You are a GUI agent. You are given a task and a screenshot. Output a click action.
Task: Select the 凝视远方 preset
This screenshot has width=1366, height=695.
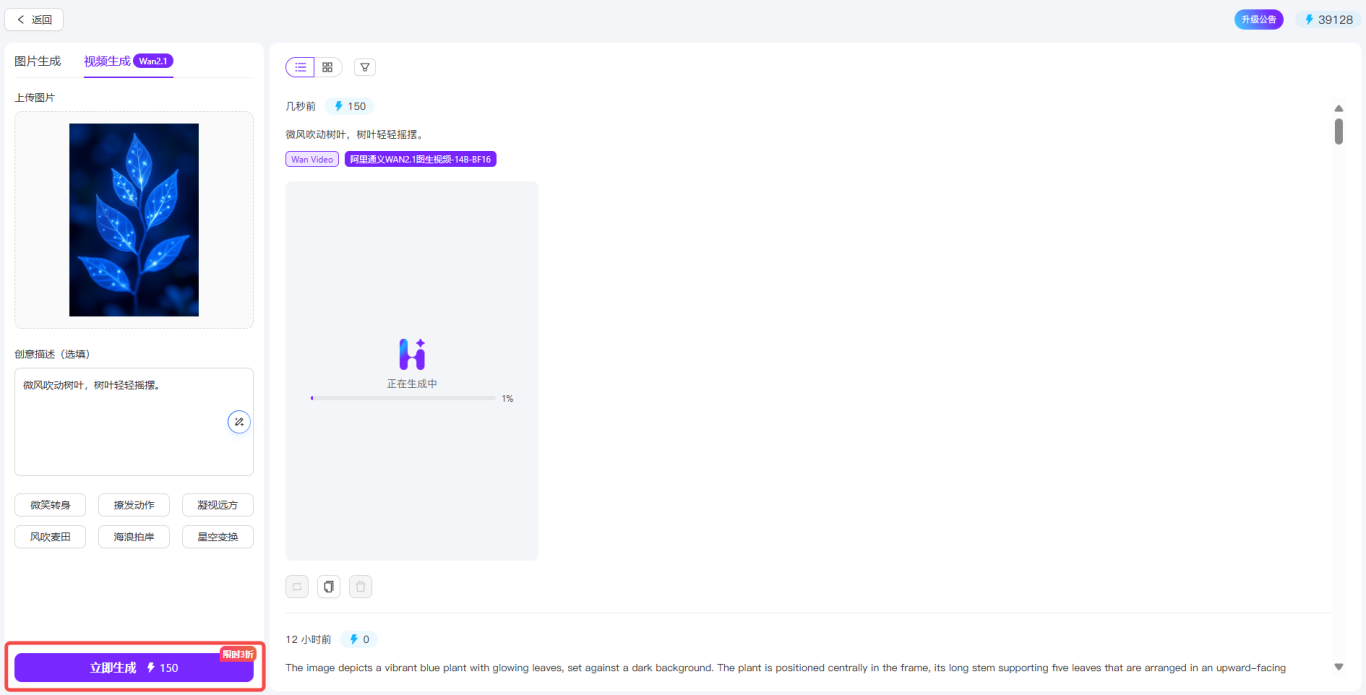click(x=218, y=505)
